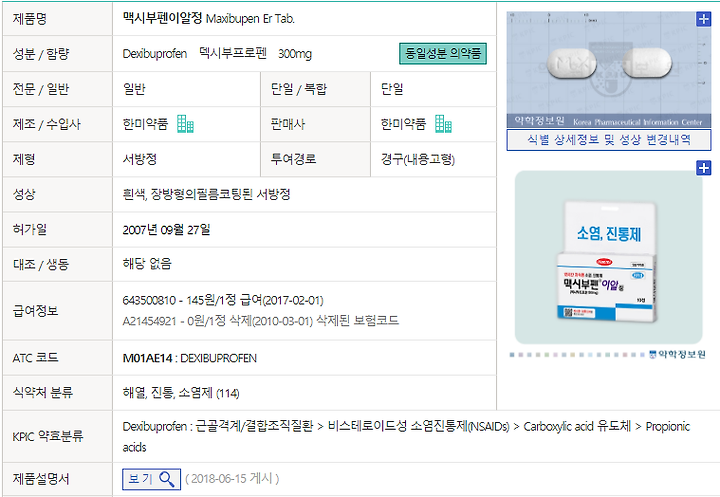The height and width of the screenshot is (497, 720).
Task: Click the 식약처 분류 row label
Action: [43, 393]
